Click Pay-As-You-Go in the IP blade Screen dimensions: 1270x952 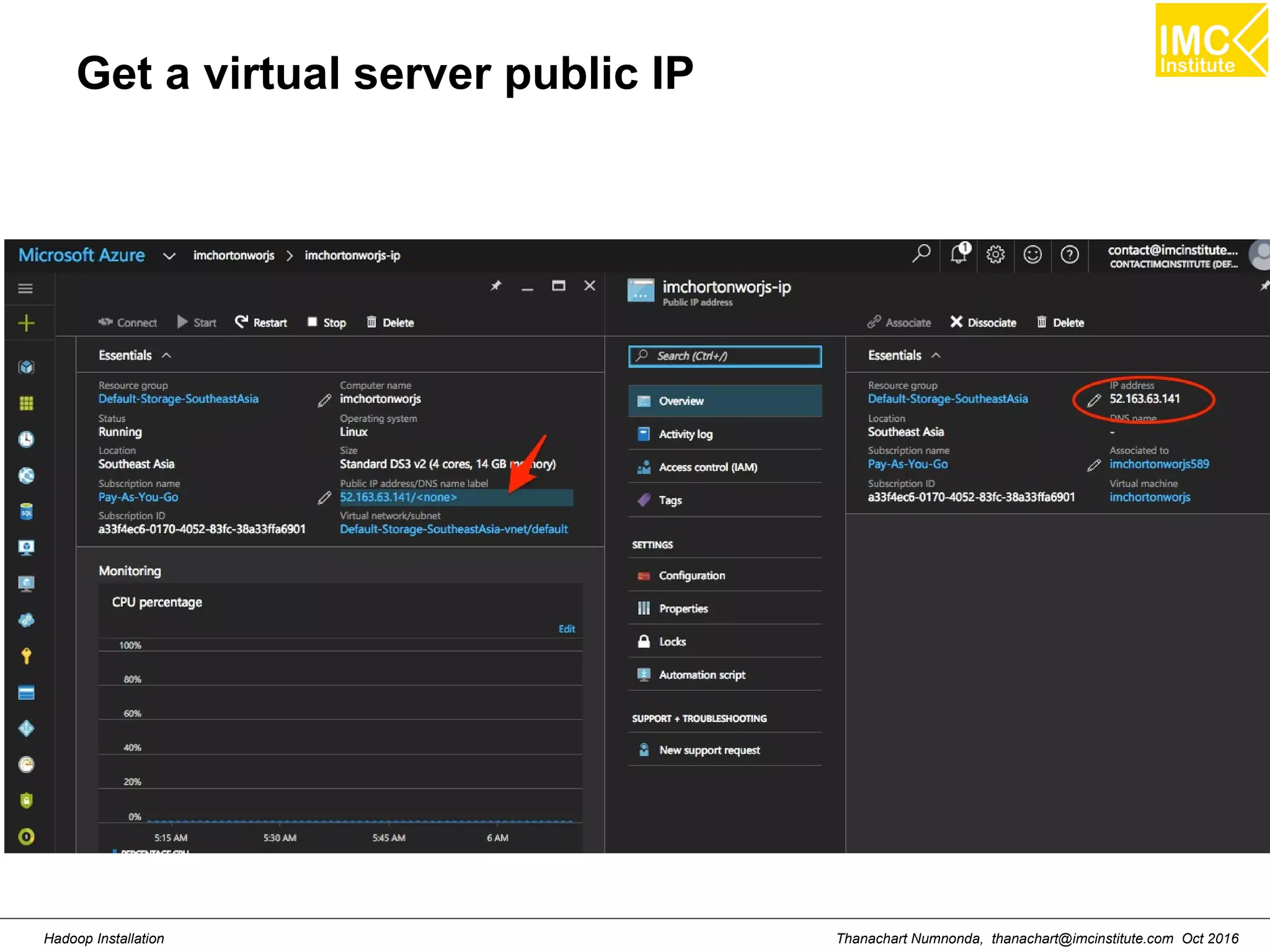pos(907,464)
